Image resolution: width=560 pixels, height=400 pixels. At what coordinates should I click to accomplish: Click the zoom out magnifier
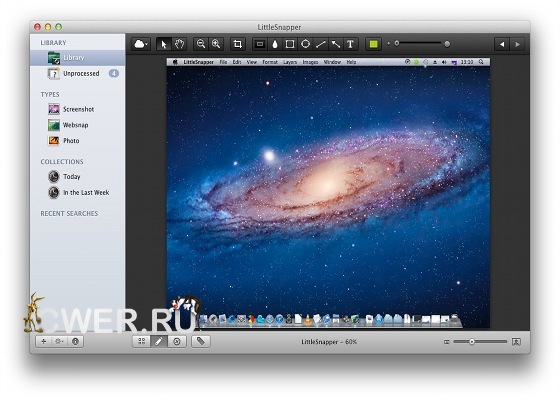201,44
